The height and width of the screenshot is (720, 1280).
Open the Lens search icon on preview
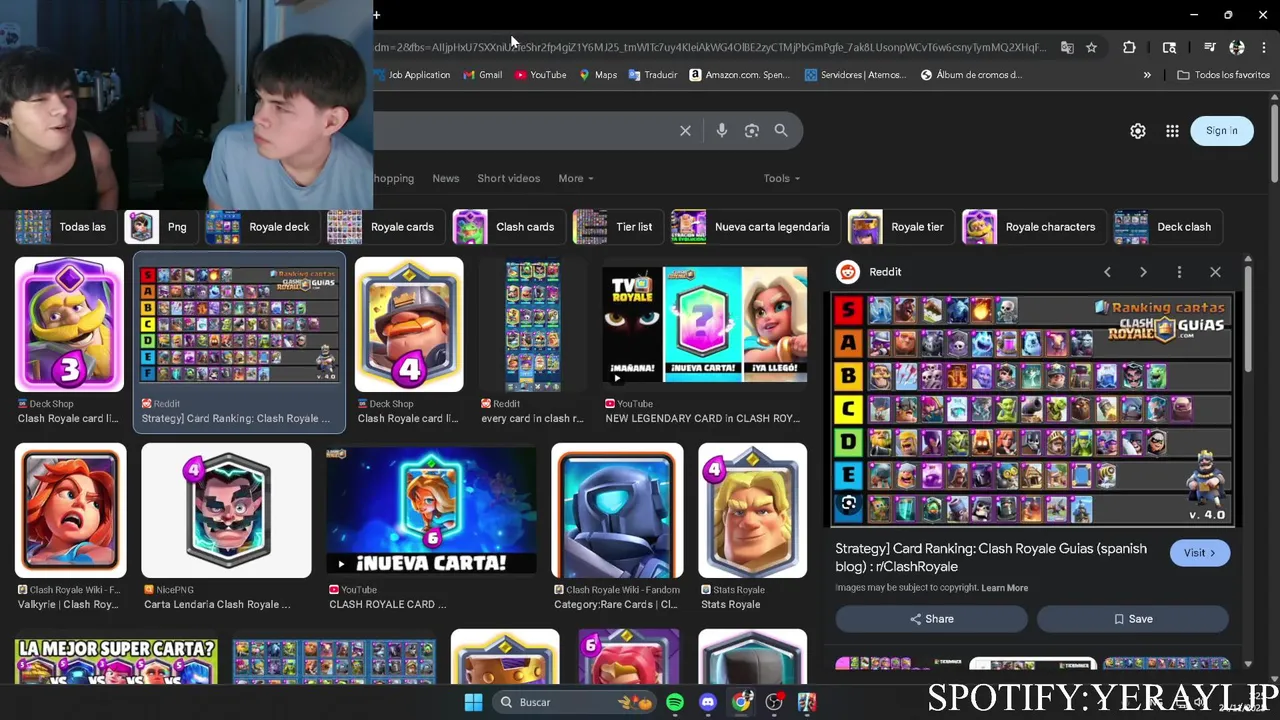coord(848,504)
